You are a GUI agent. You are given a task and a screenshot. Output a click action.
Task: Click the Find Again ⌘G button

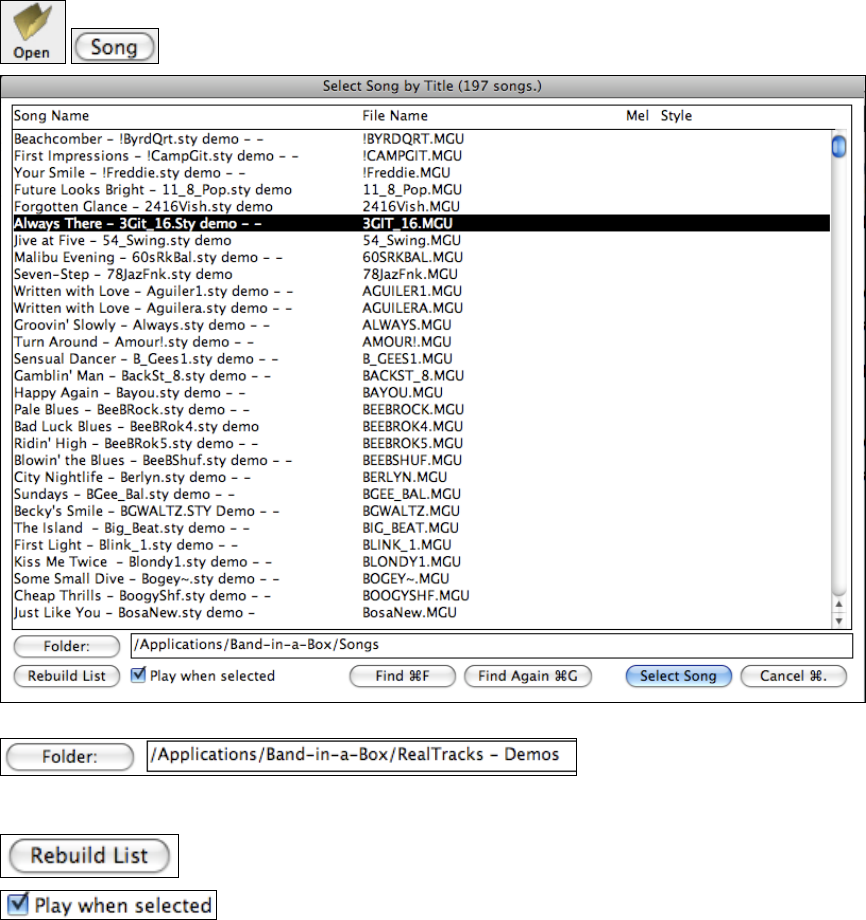tap(527, 676)
